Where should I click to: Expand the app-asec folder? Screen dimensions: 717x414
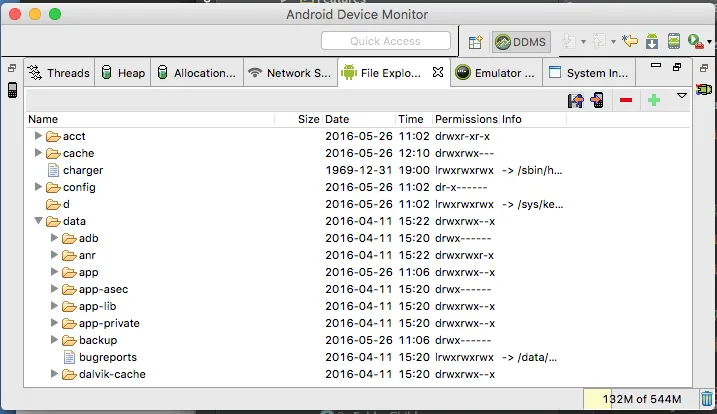click(x=54, y=288)
